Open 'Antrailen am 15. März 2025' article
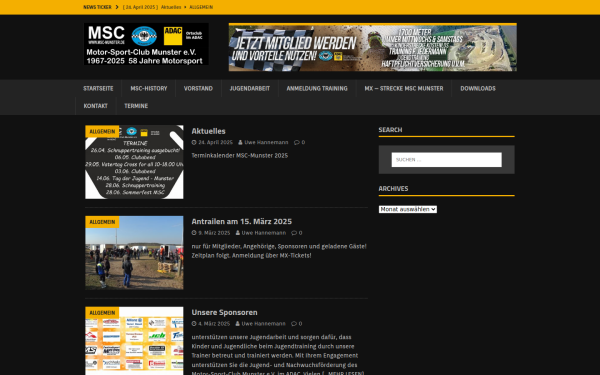600x375 pixels. [241, 222]
